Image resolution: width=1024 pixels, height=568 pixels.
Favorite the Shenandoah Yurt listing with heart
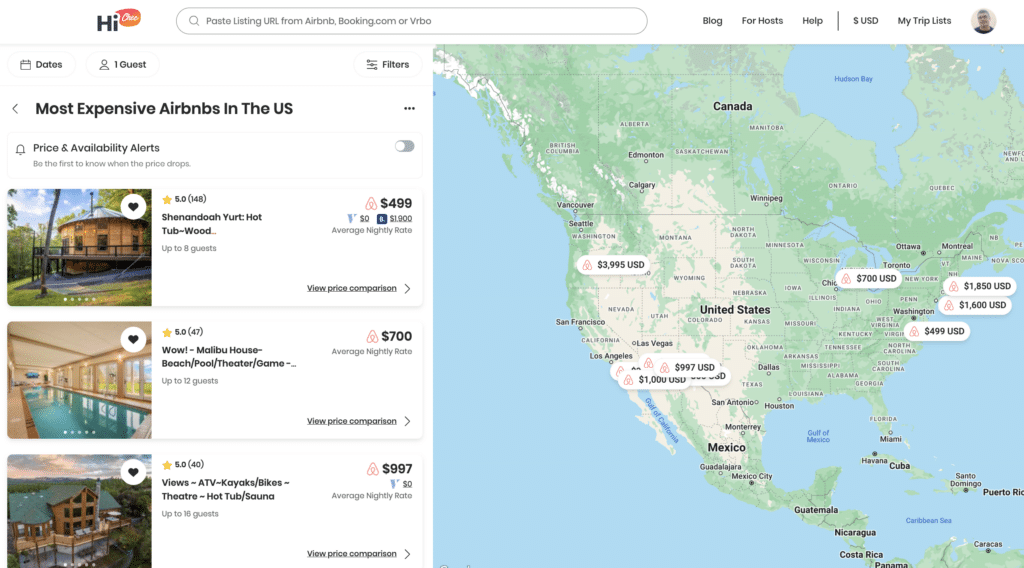tap(133, 206)
